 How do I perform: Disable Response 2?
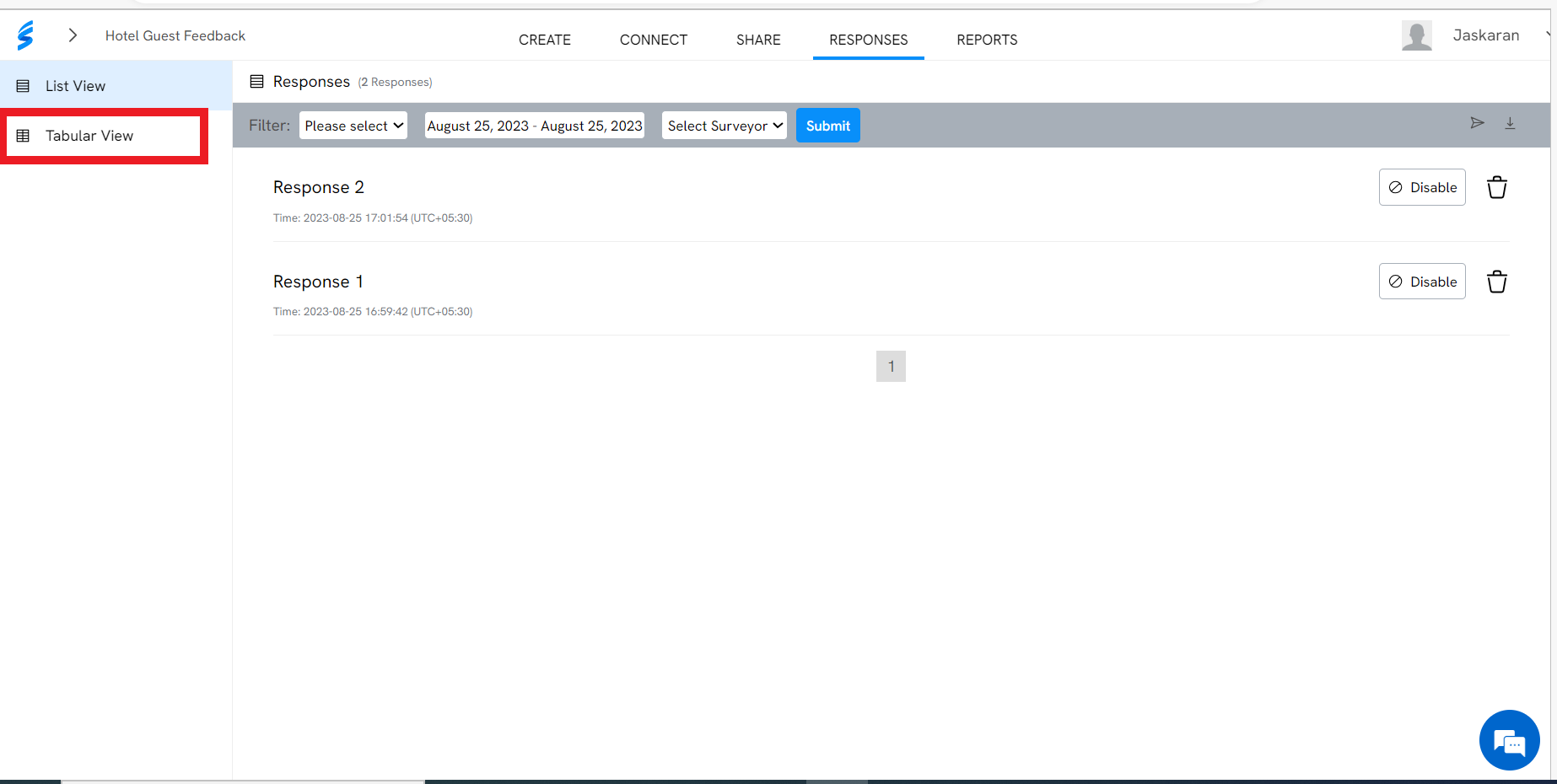[1422, 187]
